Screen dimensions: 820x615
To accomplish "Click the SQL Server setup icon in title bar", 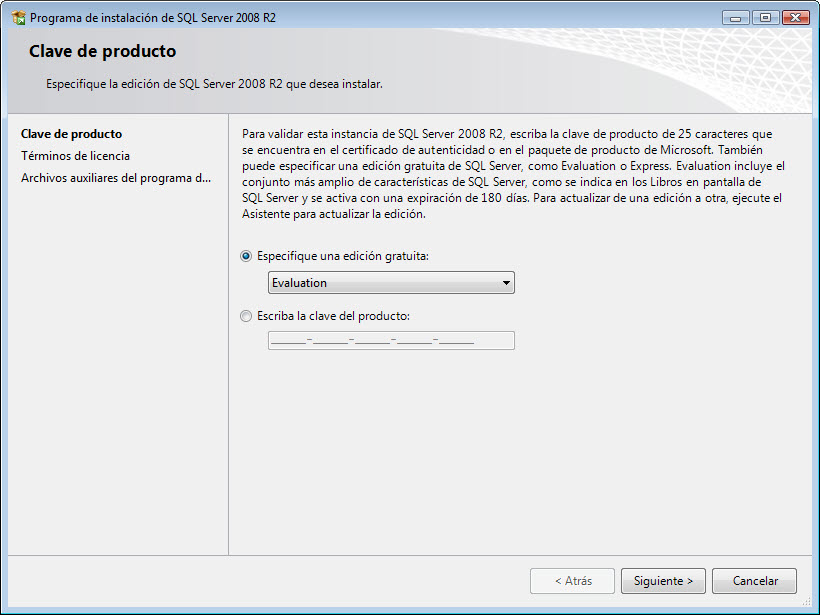I will pyautogui.click(x=18, y=18).
